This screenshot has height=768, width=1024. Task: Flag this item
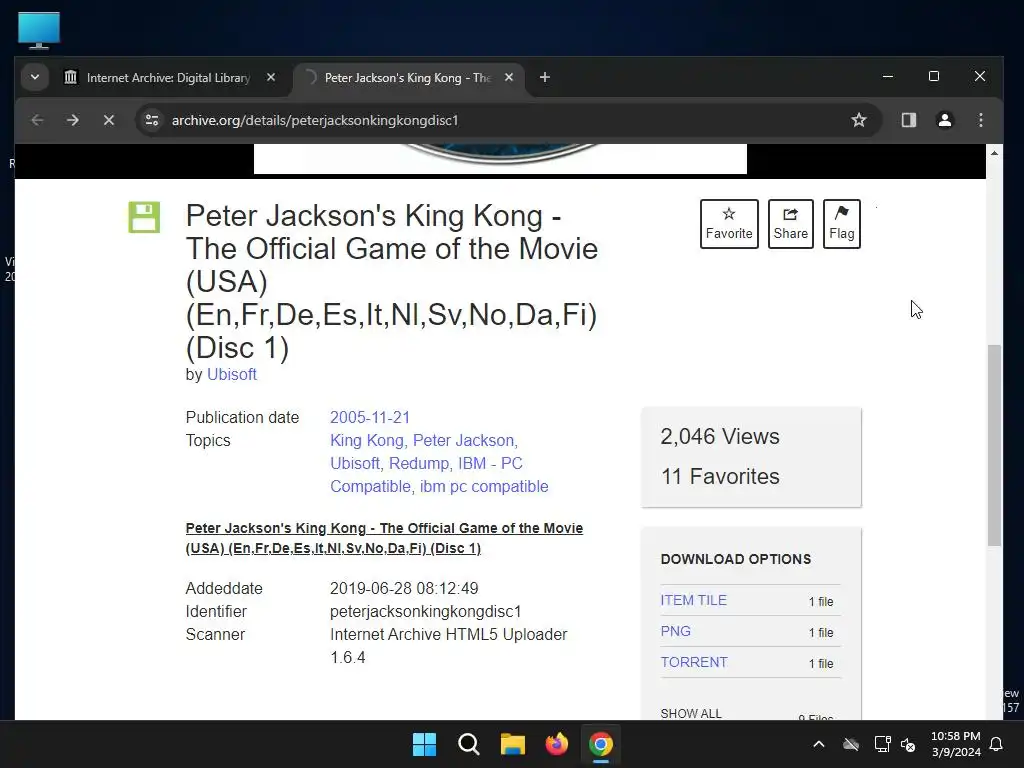pyautogui.click(x=841, y=224)
